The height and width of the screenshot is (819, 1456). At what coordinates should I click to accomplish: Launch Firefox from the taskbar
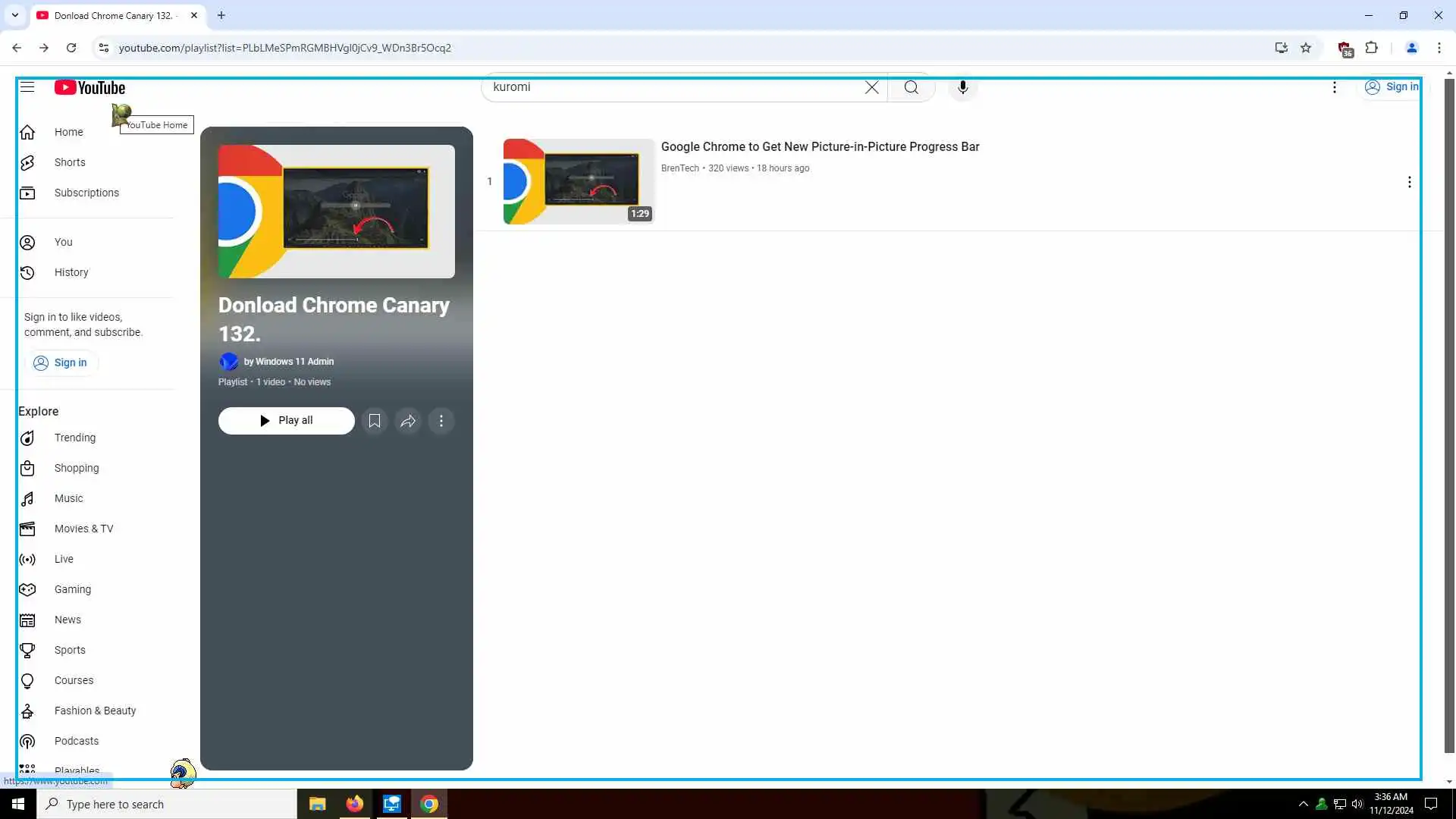pyautogui.click(x=354, y=804)
